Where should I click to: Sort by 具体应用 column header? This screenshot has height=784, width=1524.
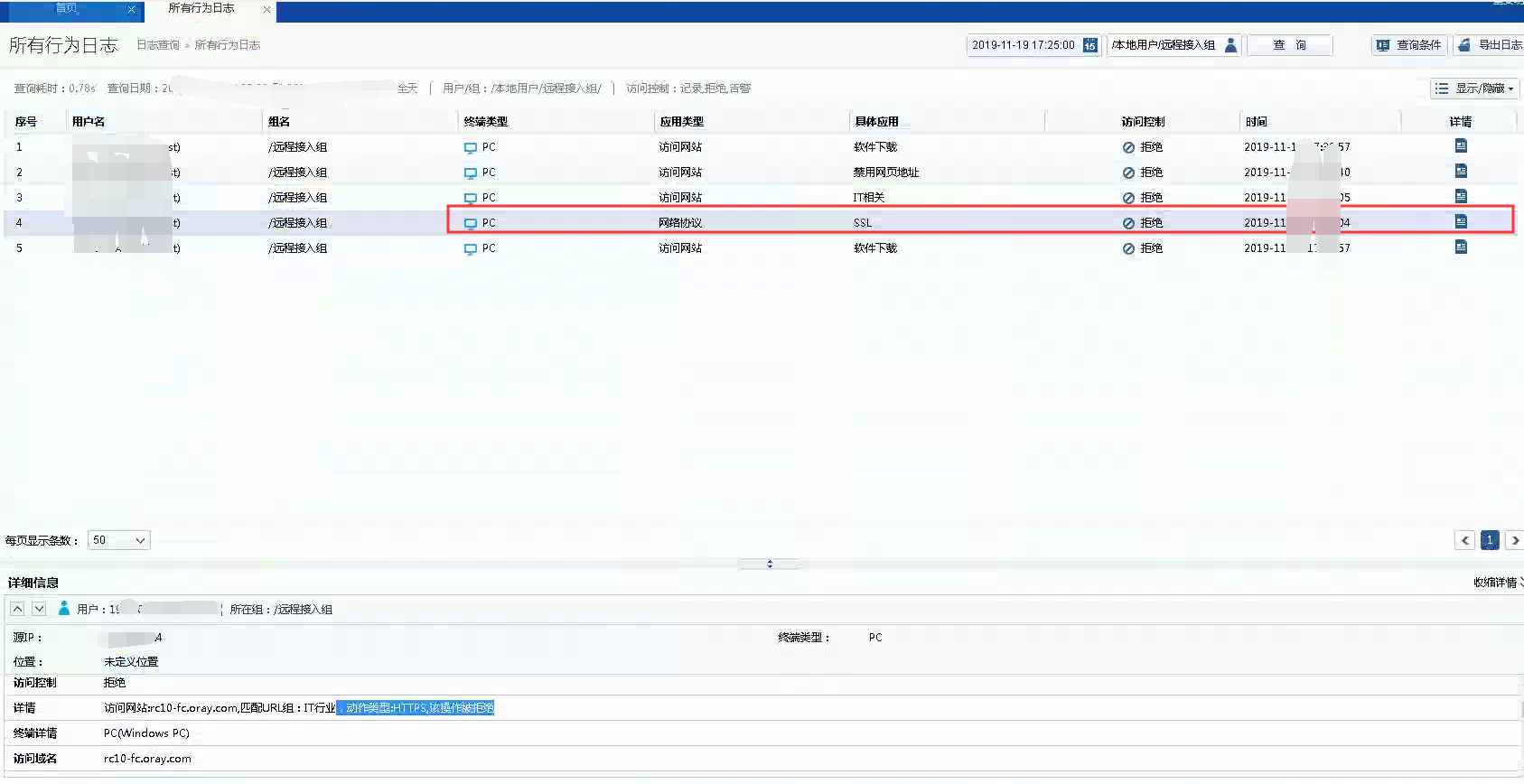pos(877,122)
